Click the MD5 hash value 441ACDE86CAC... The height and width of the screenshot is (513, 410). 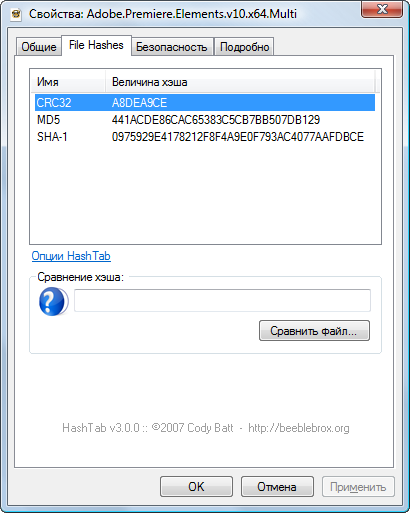pyautogui.click(x=216, y=120)
